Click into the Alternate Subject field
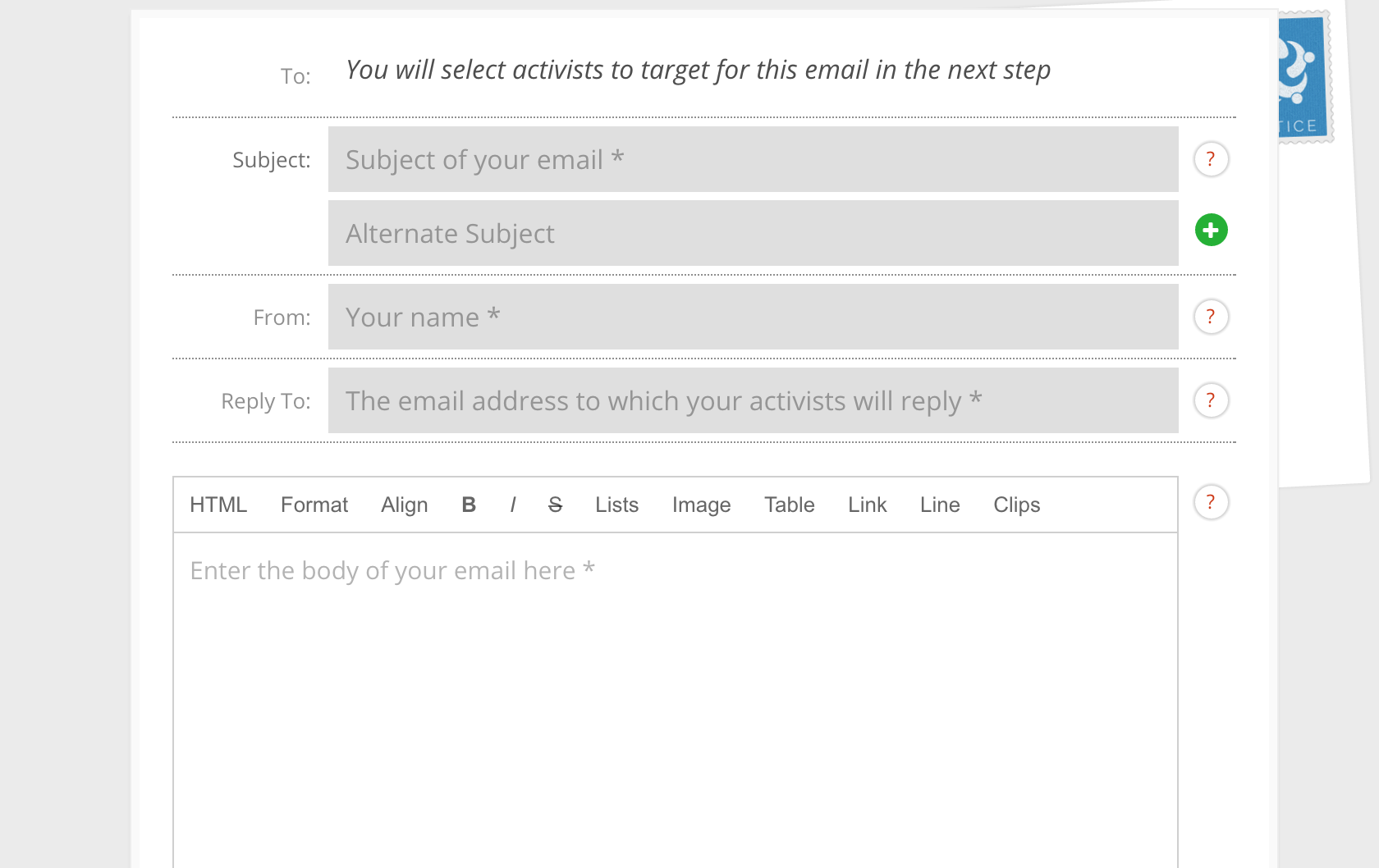 pos(753,233)
